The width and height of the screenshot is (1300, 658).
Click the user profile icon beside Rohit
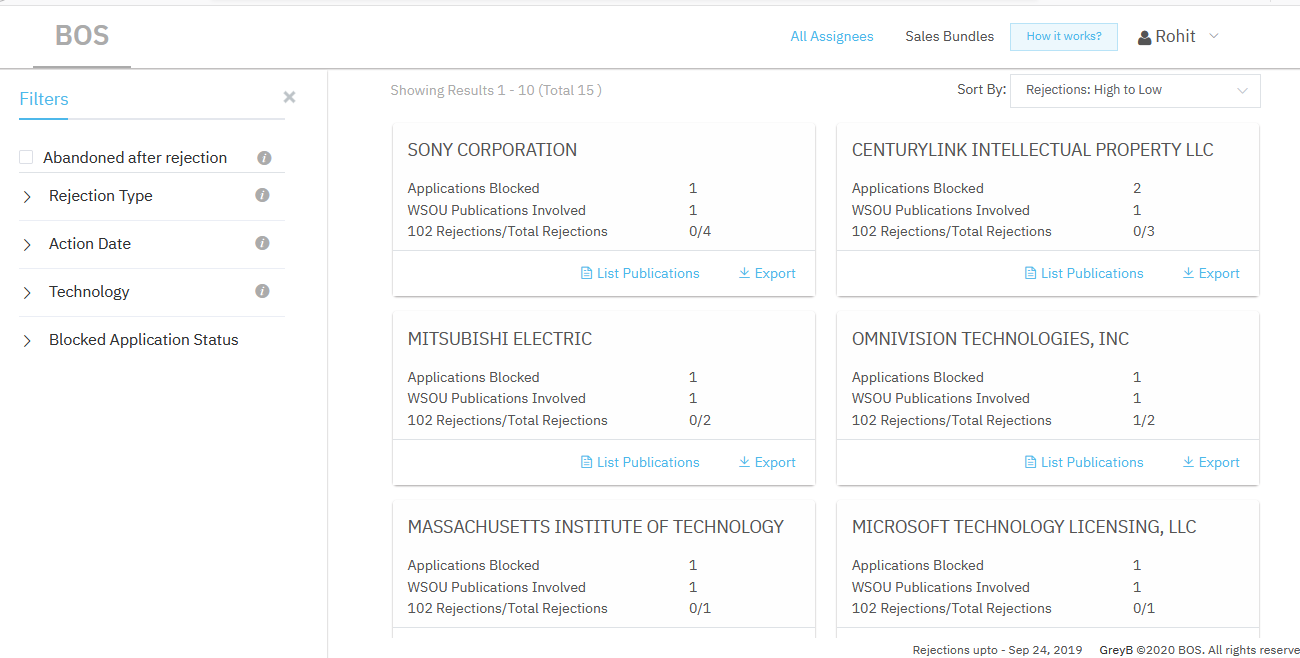(x=1145, y=38)
